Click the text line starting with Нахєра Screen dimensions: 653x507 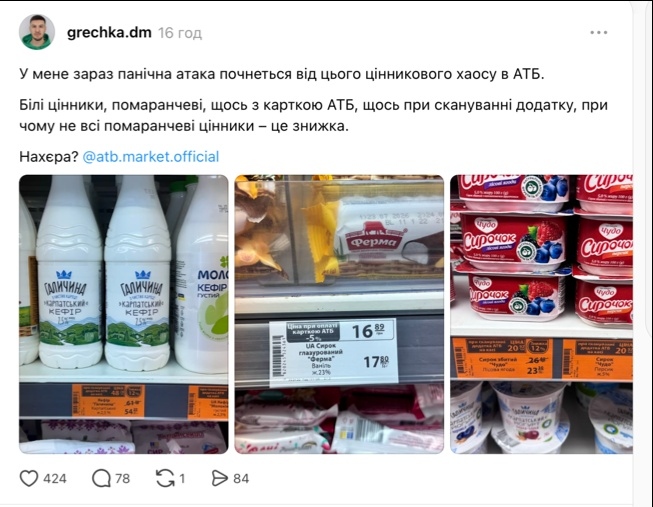point(119,157)
